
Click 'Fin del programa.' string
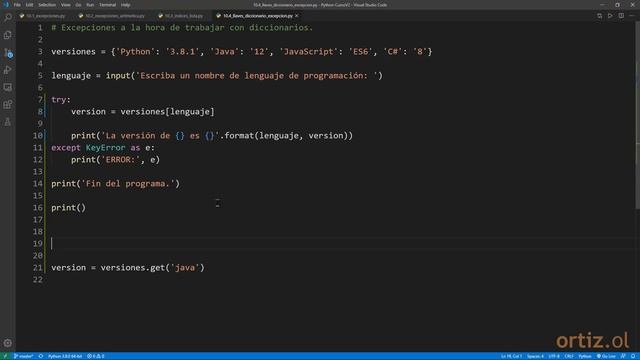tap(128, 184)
